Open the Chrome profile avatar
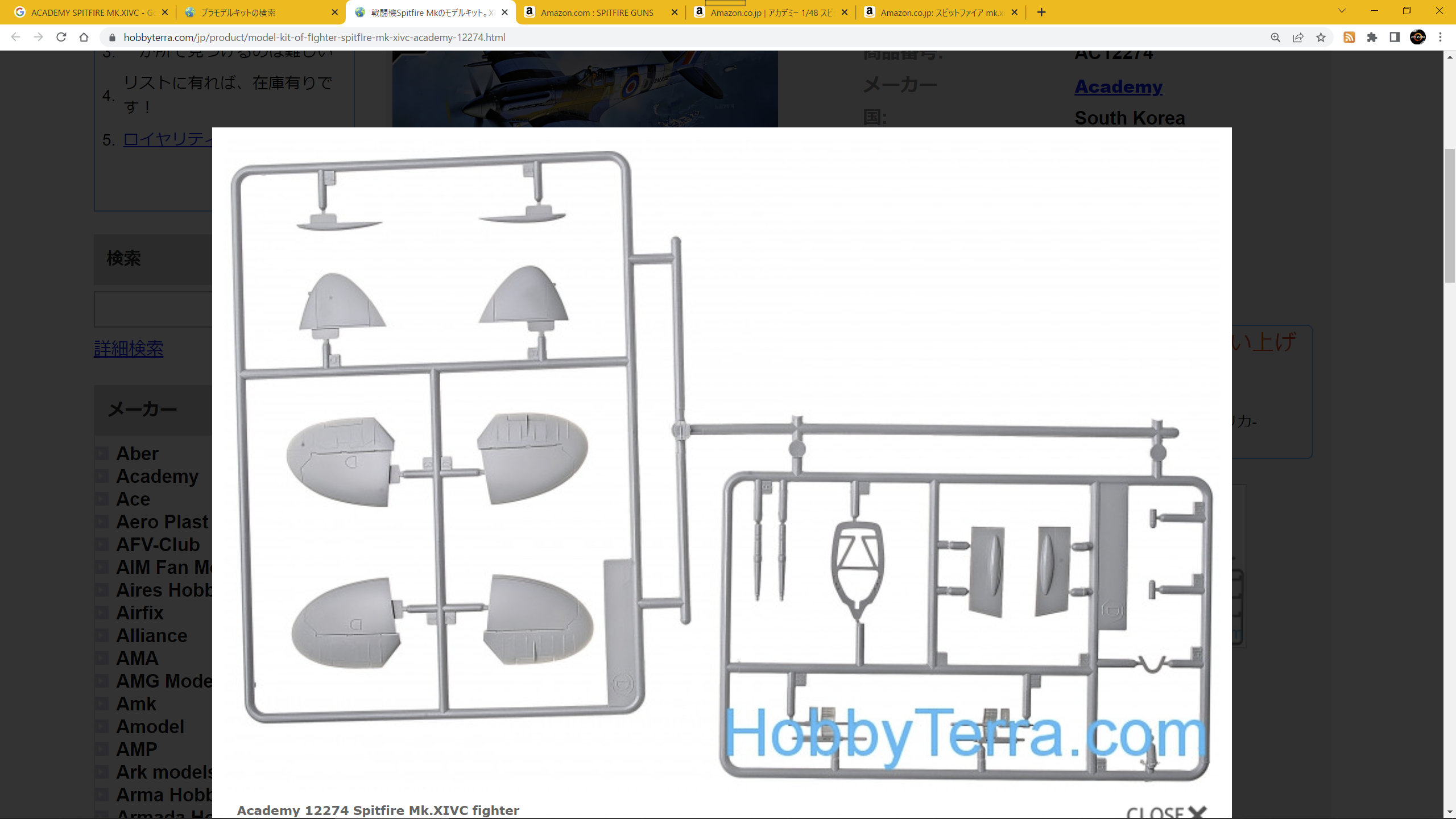The image size is (1456, 819). (x=1417, y=37)
